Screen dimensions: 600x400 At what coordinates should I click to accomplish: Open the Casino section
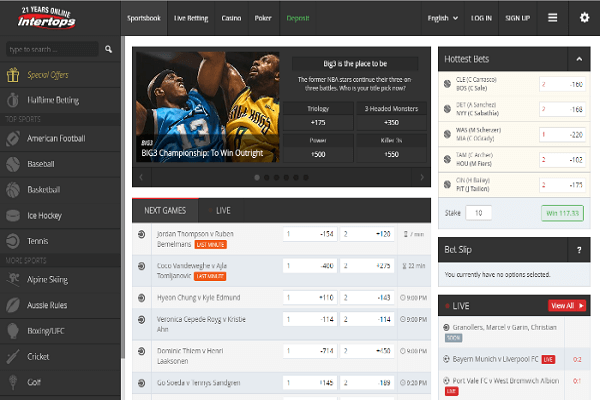click(231, 18)
